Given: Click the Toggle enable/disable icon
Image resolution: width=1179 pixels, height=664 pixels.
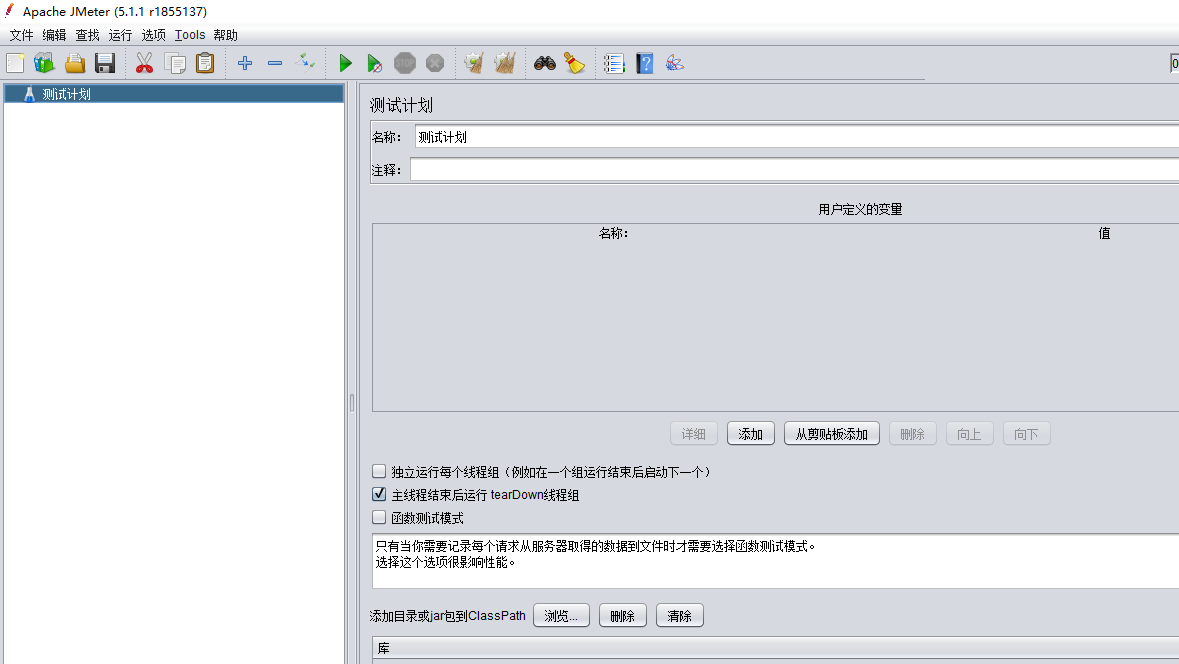Looking at the screenshot, I should [305, 62].
